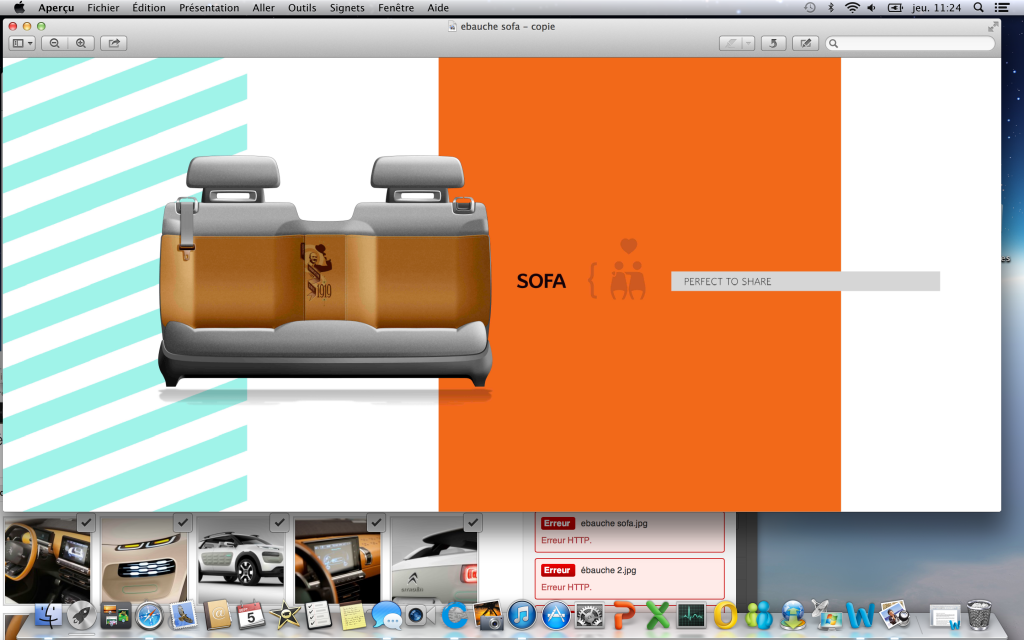Click the zoom in magnifier button

(x=81, y=43)
